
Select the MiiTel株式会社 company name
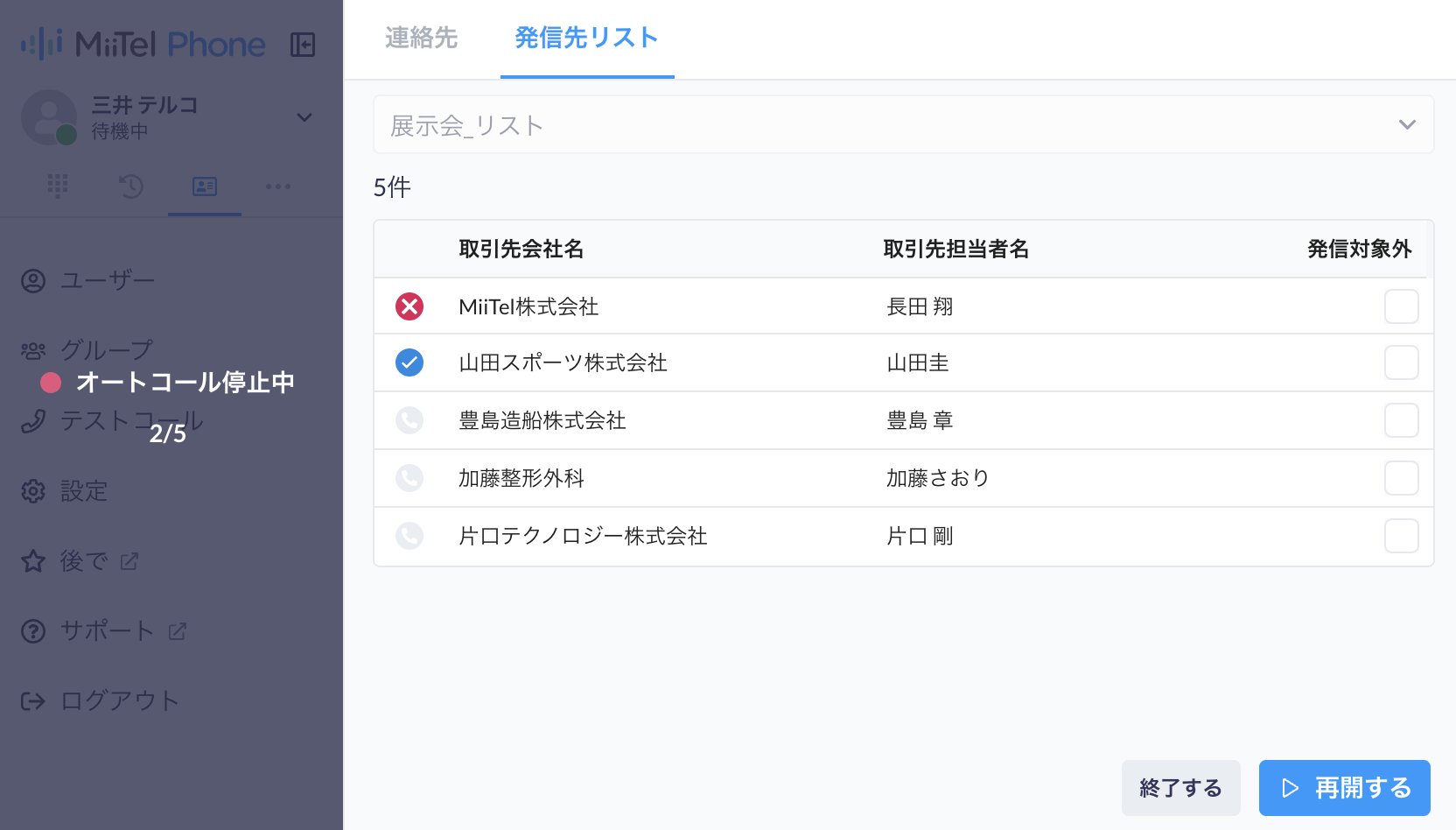pyautogui.click(x=528, y=306)
